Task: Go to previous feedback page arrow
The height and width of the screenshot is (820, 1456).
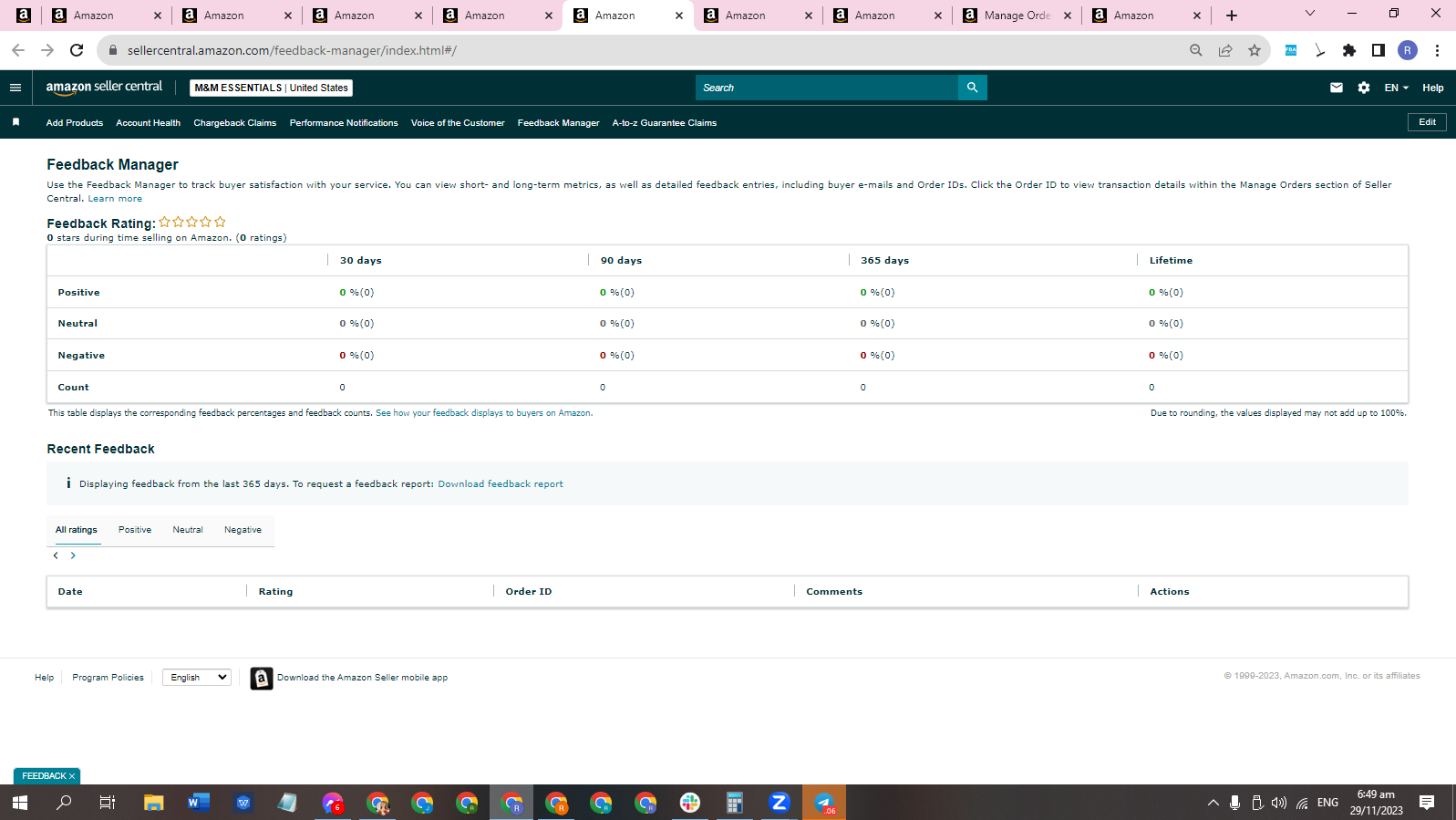Action: click(x=56, y=555)
